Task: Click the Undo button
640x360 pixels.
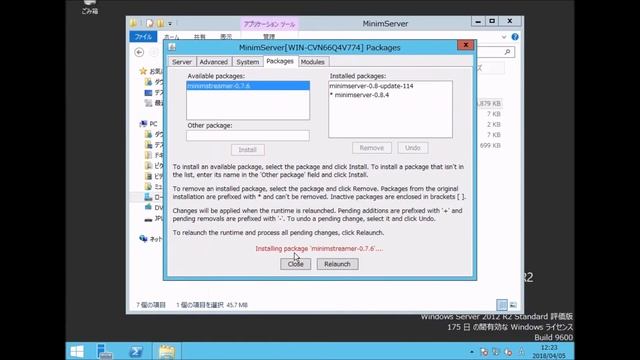Action: point(413,148)
